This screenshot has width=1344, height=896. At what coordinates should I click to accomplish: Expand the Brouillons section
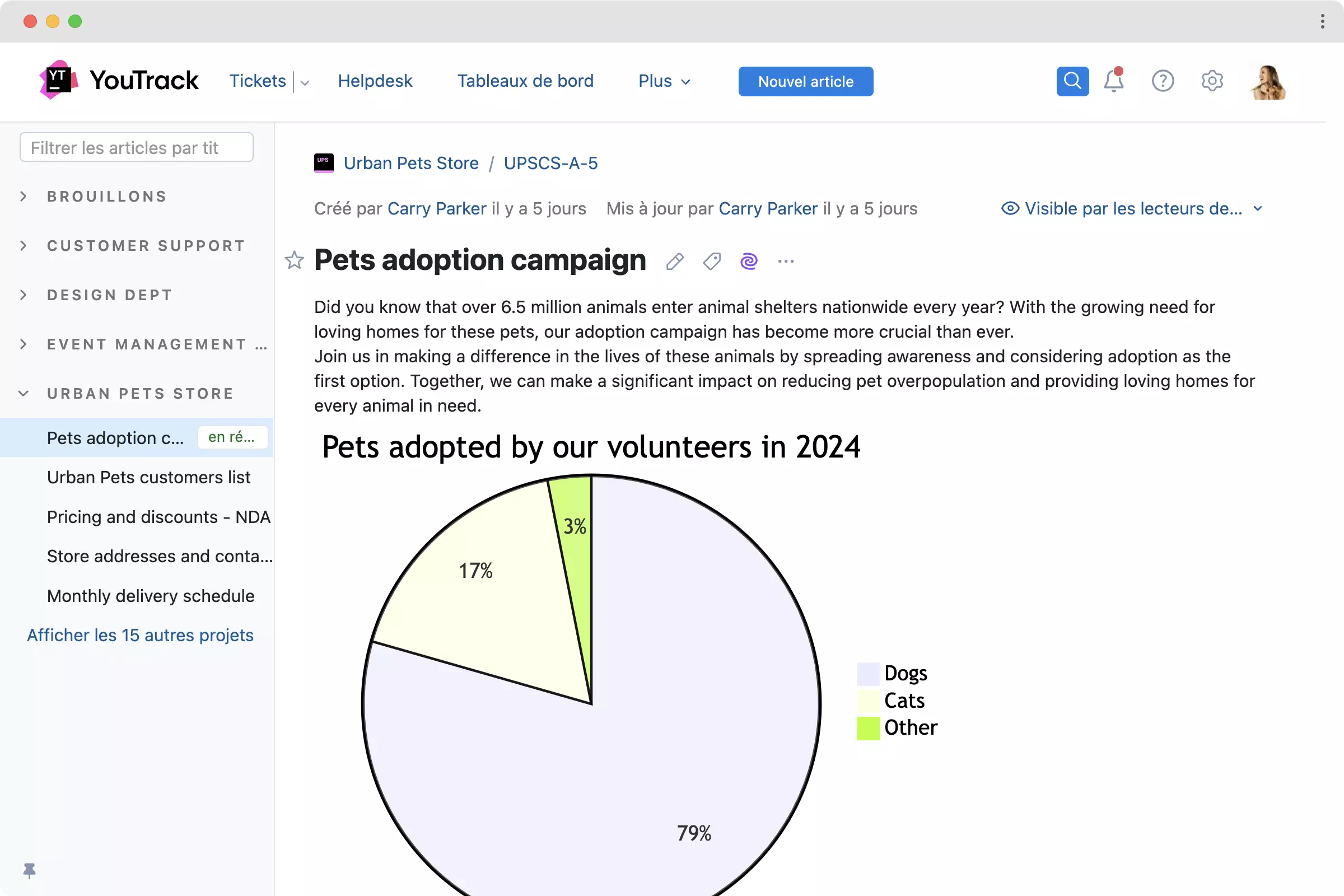(24, 197)
